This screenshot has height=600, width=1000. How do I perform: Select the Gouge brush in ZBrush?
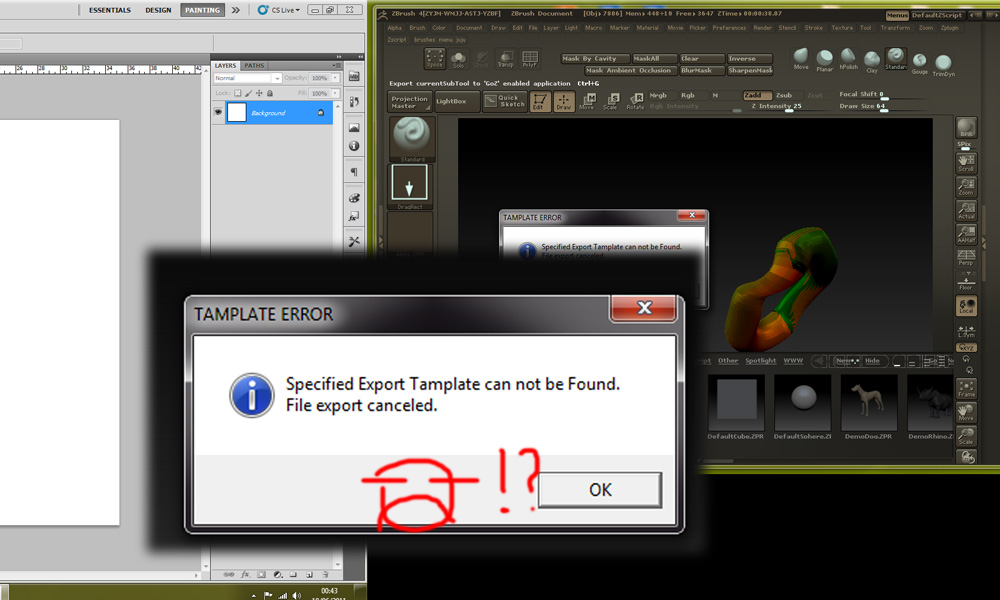[x=920, y=63]
